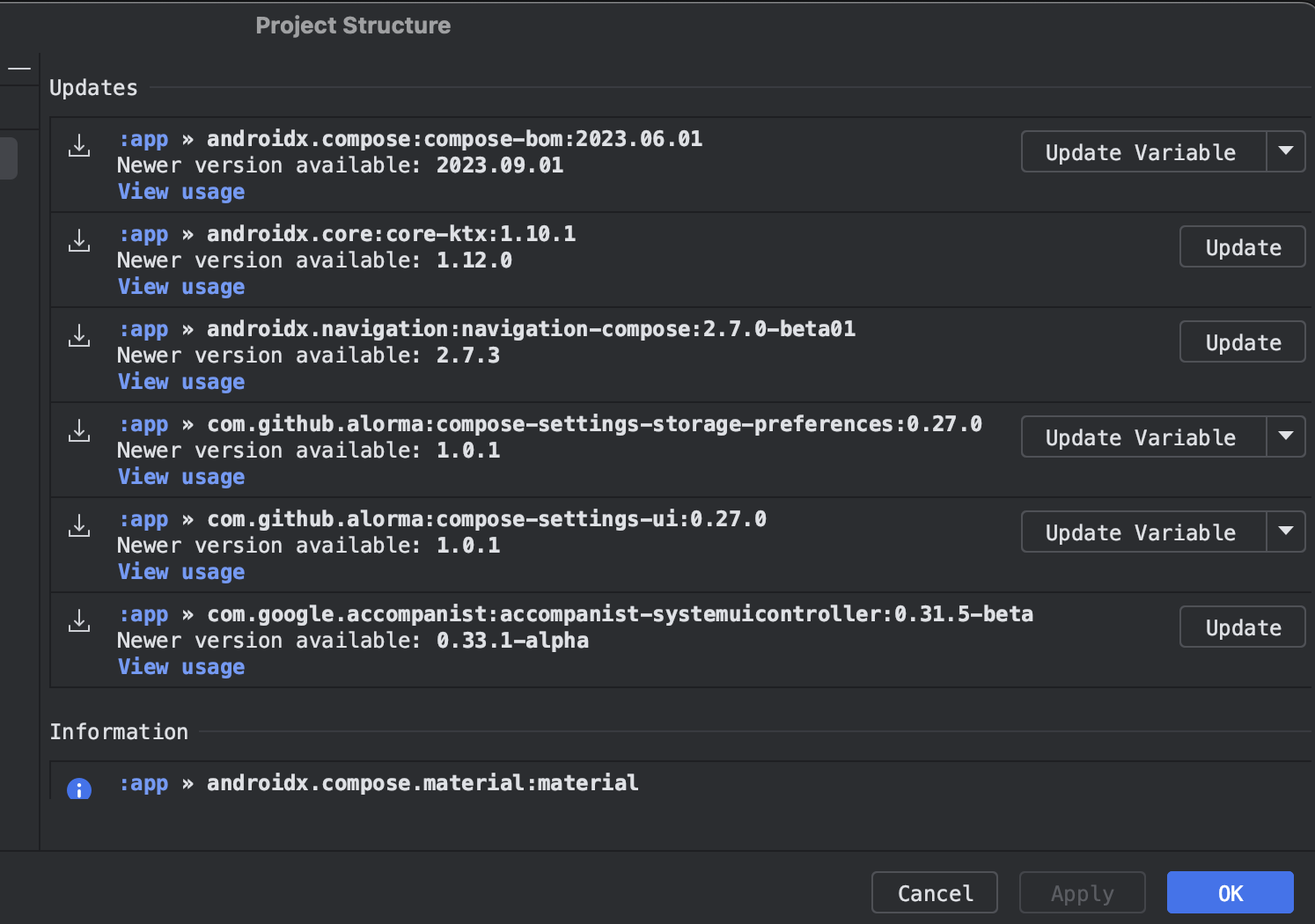Open dropdown arrow for storage-preferences Update Variable
Screen dimensions: 1315x924
click(x=1286, y=436)
